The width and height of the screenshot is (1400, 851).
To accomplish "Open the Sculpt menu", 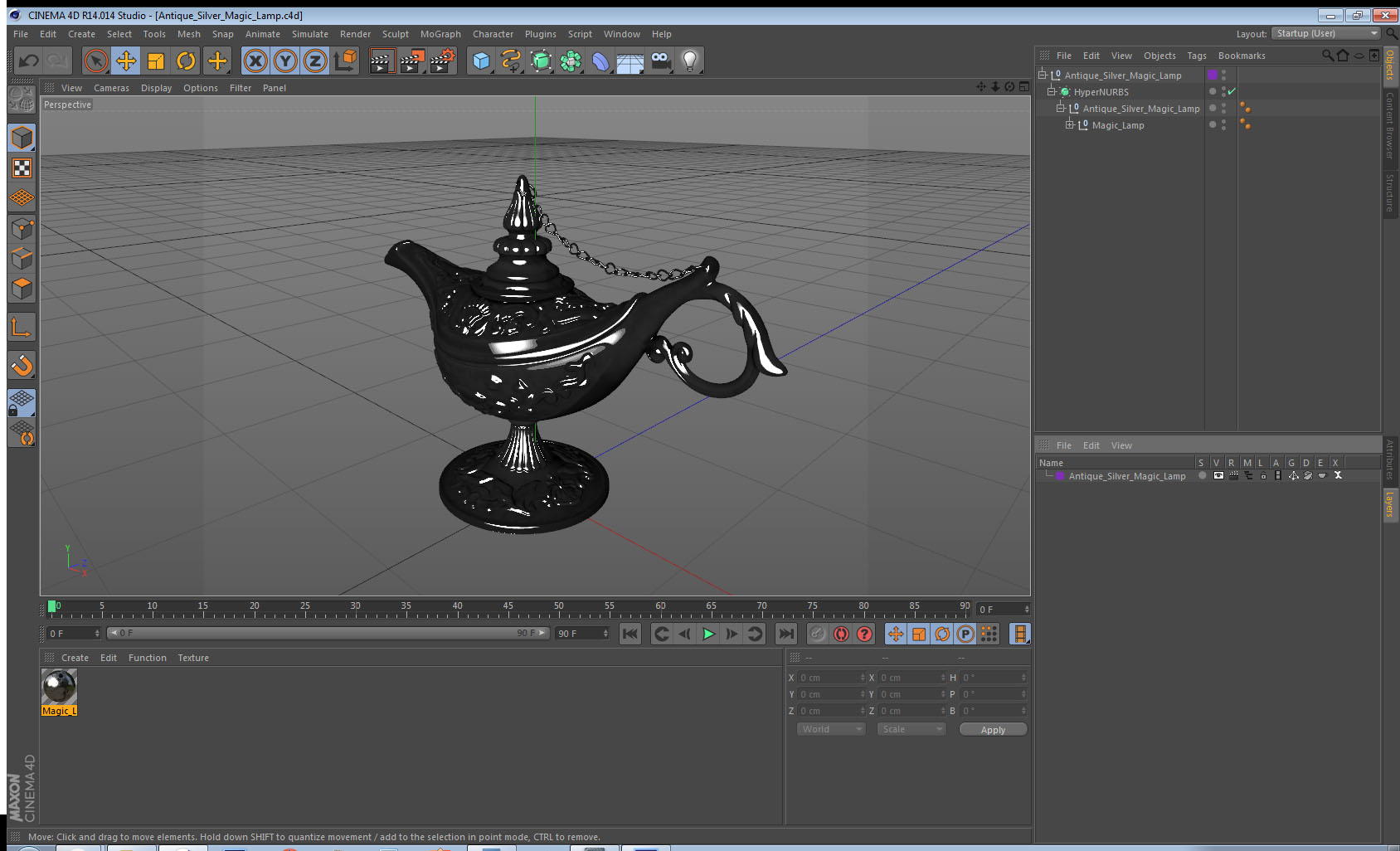I will pyautogui.click(x=396, y=34).
